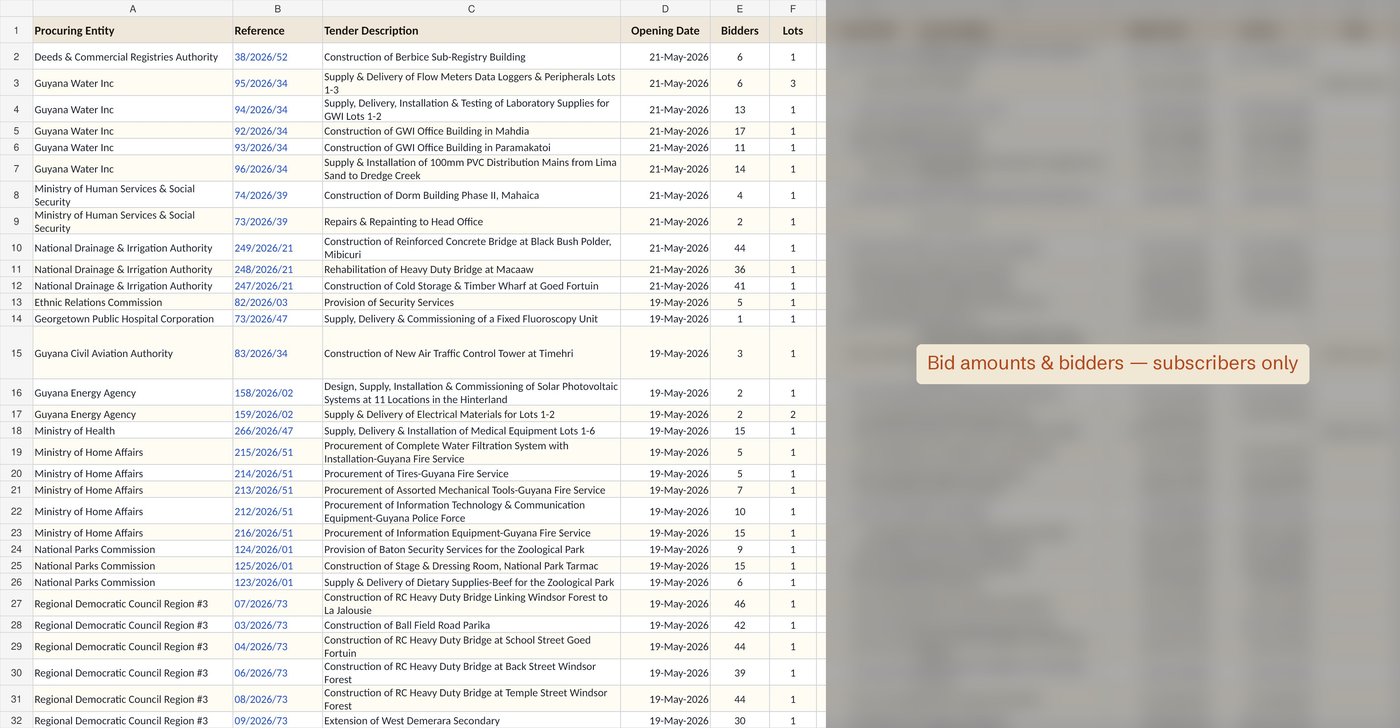Open reference link 249/2026/21
1400x728 pixels.
coord(263,248)
